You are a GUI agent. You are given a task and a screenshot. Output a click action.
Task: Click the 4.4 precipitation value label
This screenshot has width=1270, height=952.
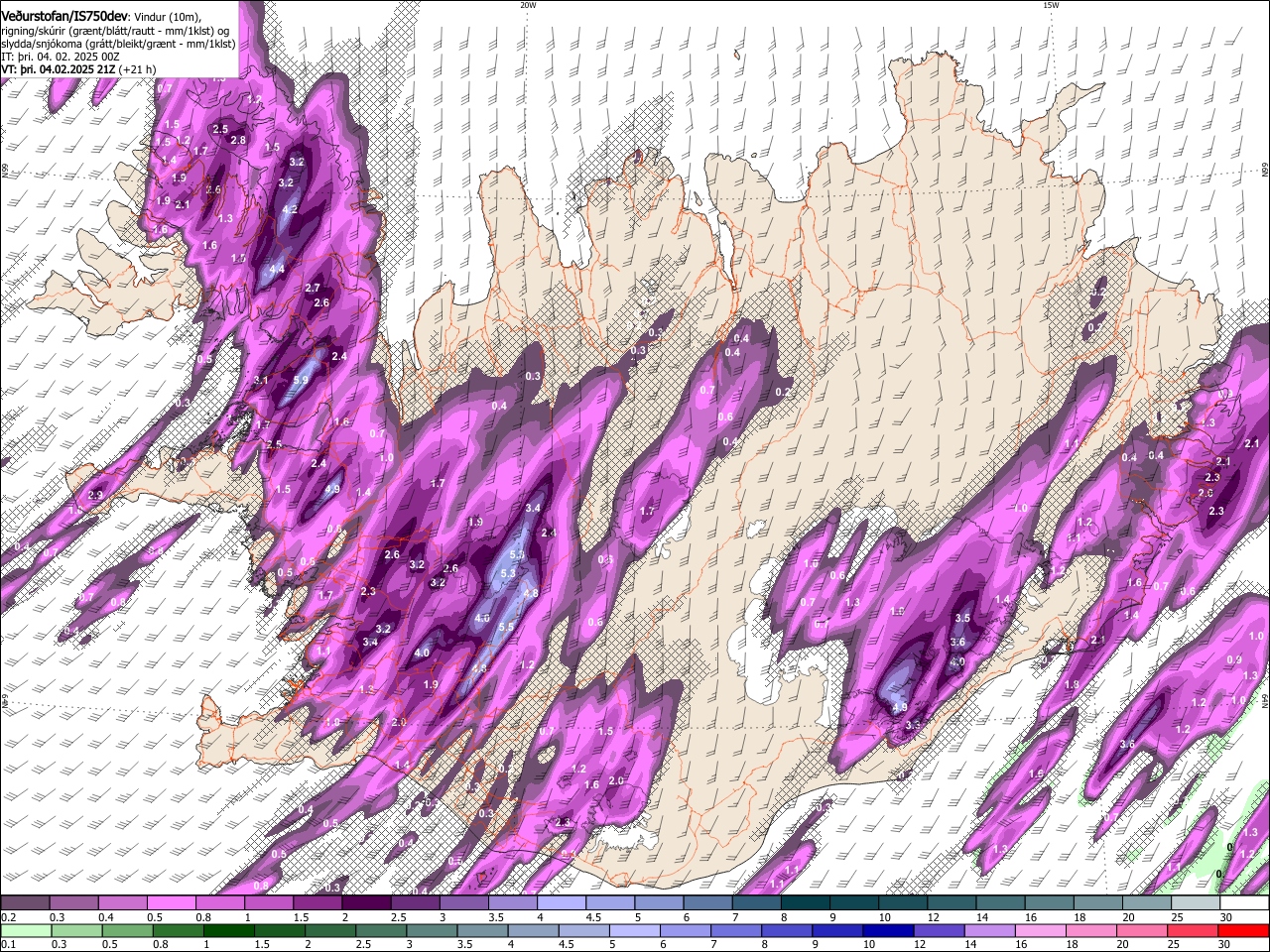click(277, 269)
